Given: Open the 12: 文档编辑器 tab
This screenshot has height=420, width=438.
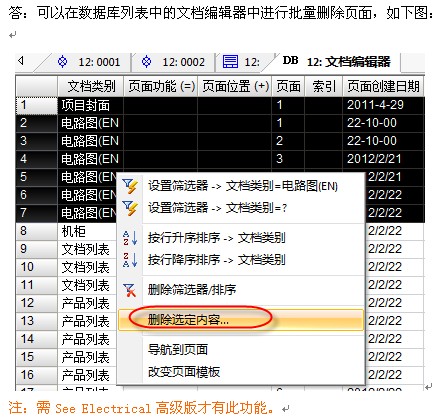Looking at the screenshot, I should (x=337, y=62).
